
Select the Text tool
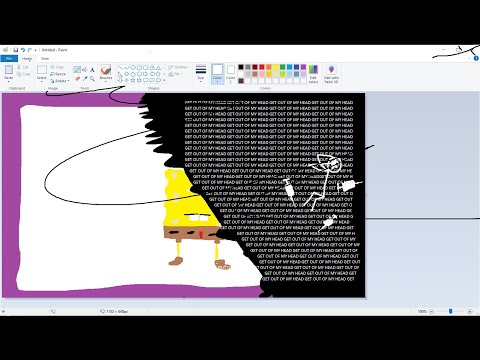point(92,70)
